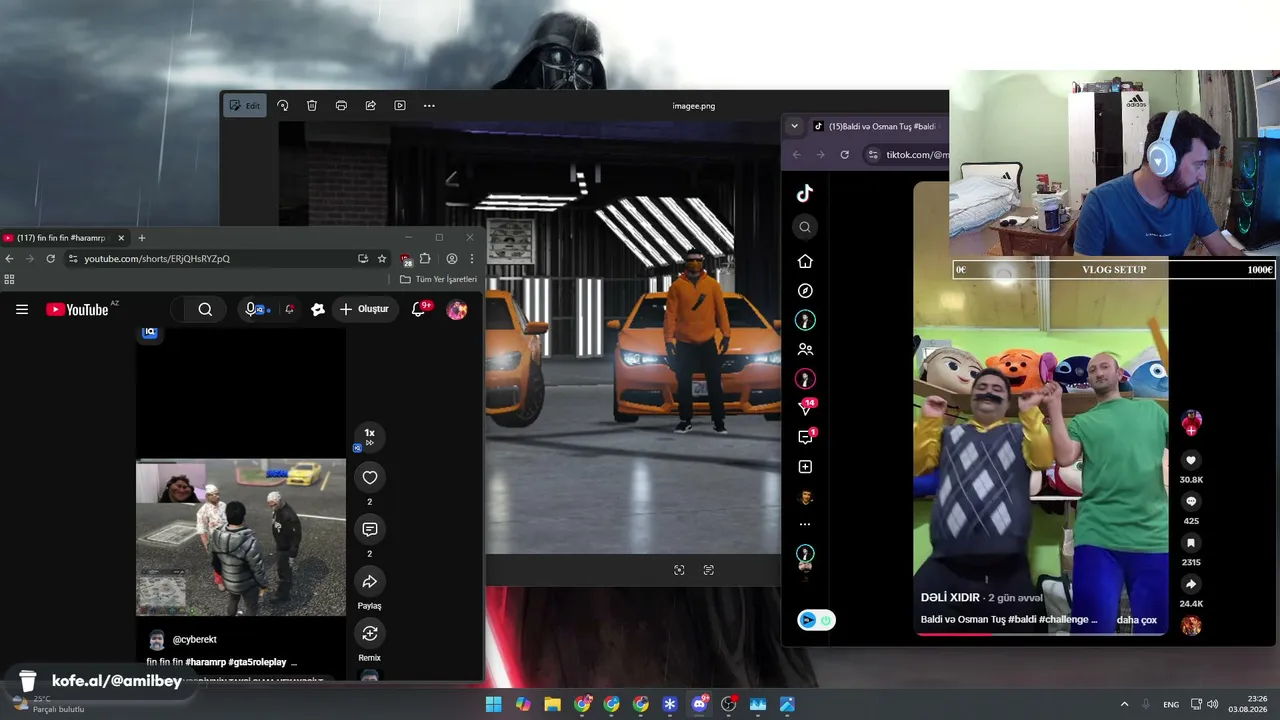
Task: Start YouTube voice search via microphone
Action: 251,310
